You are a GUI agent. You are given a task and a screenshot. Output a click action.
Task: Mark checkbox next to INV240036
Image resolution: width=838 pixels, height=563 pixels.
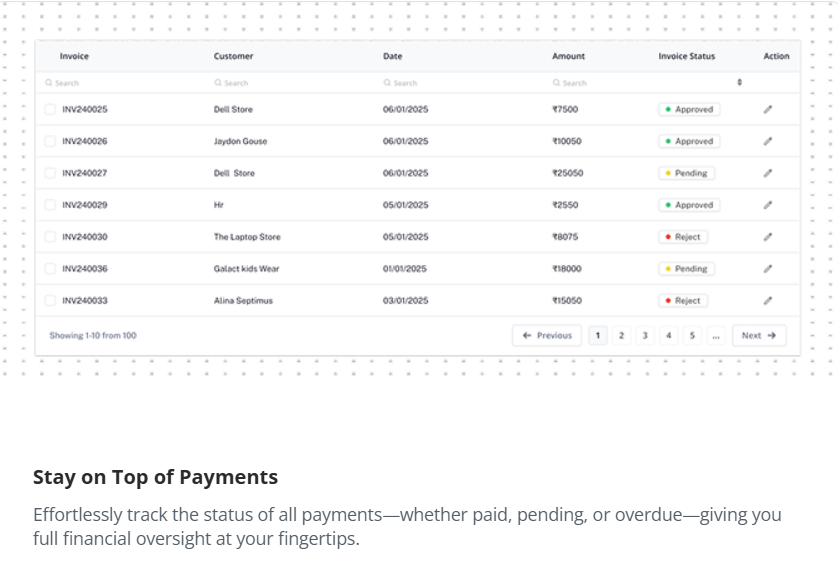pos(50,268)
